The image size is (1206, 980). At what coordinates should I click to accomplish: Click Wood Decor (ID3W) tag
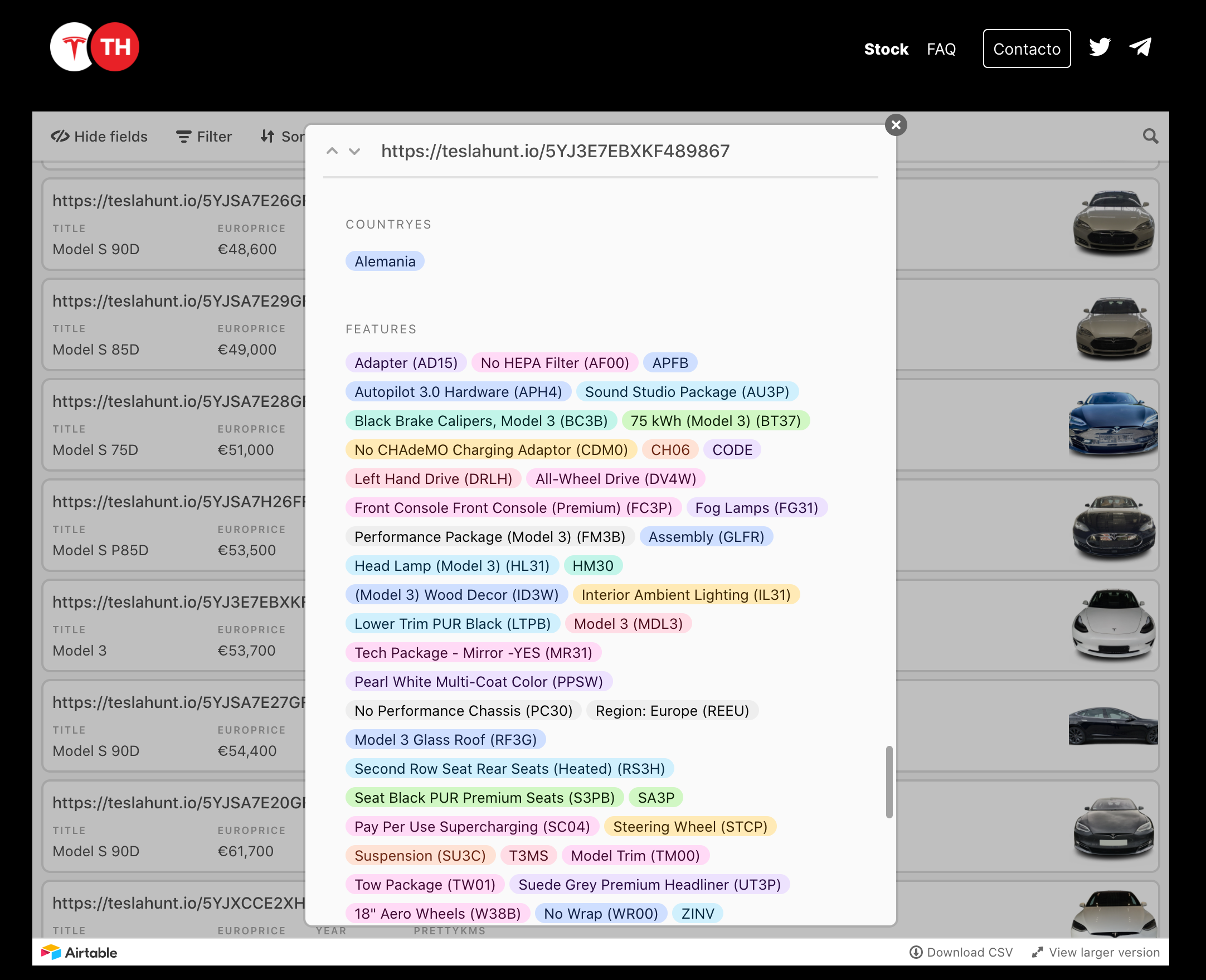(x=456, y=595)
